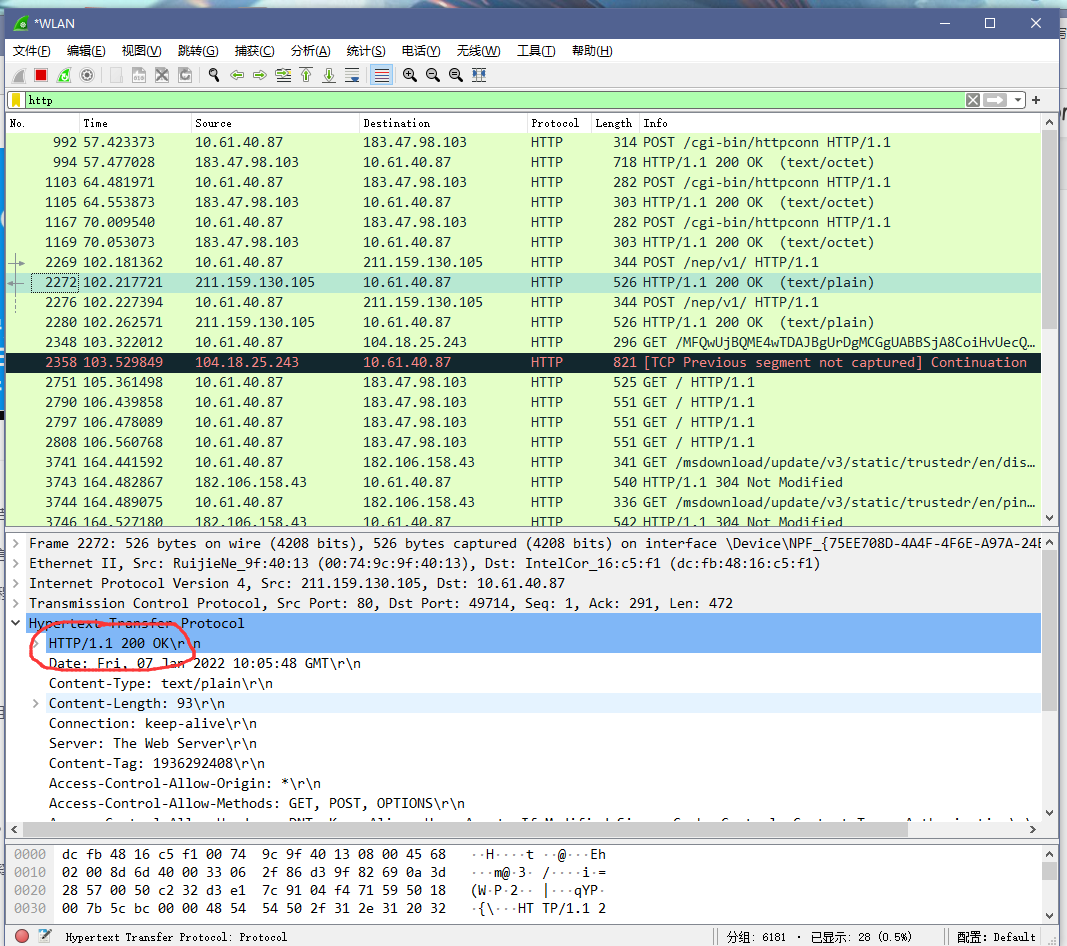The width and height of the screenshot is (1067, 946).
Task: Stop capturing packets with the red square icon
Action: tap(40, 74)
